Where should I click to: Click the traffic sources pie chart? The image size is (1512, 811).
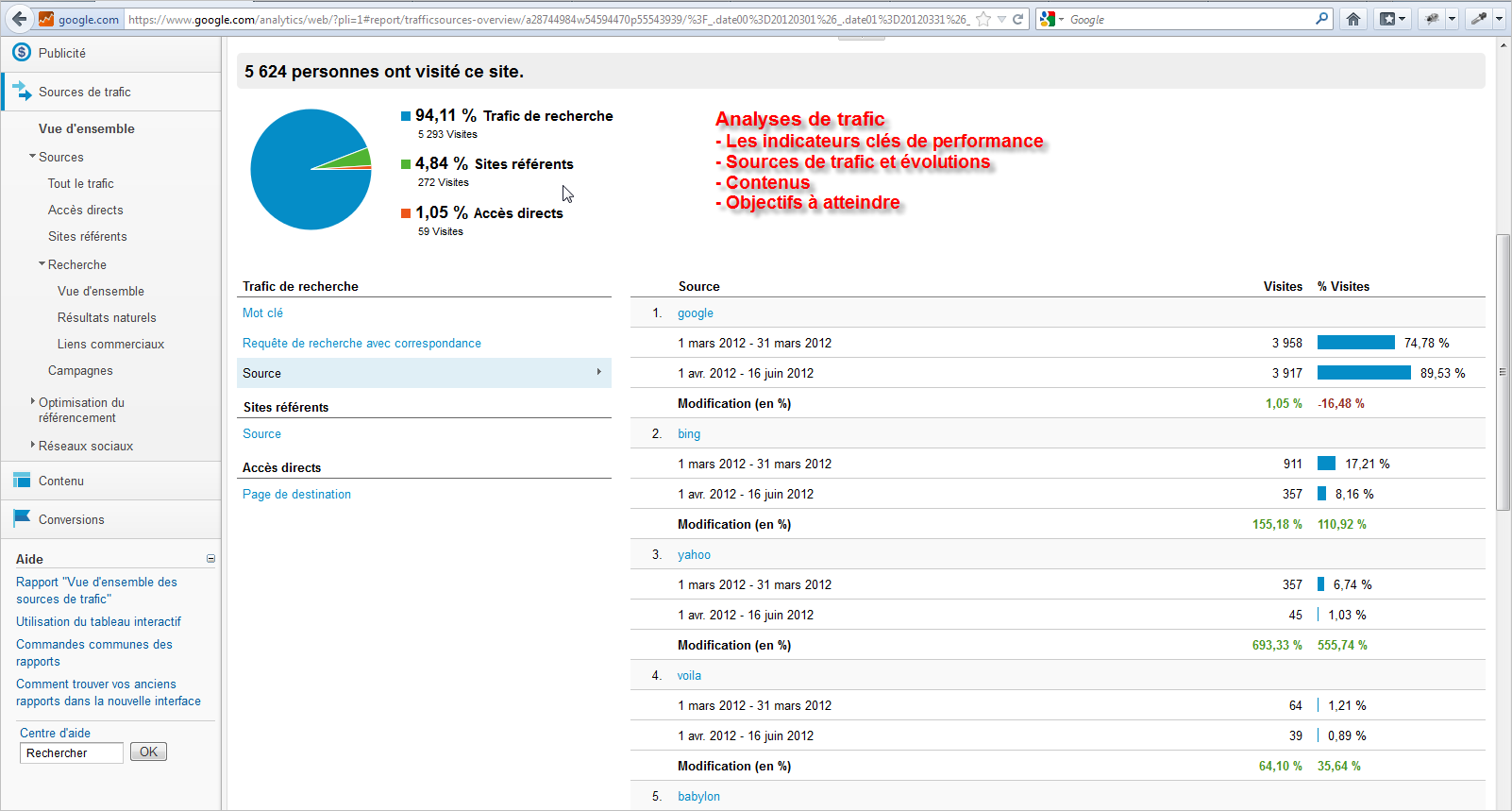pos(311,169)
